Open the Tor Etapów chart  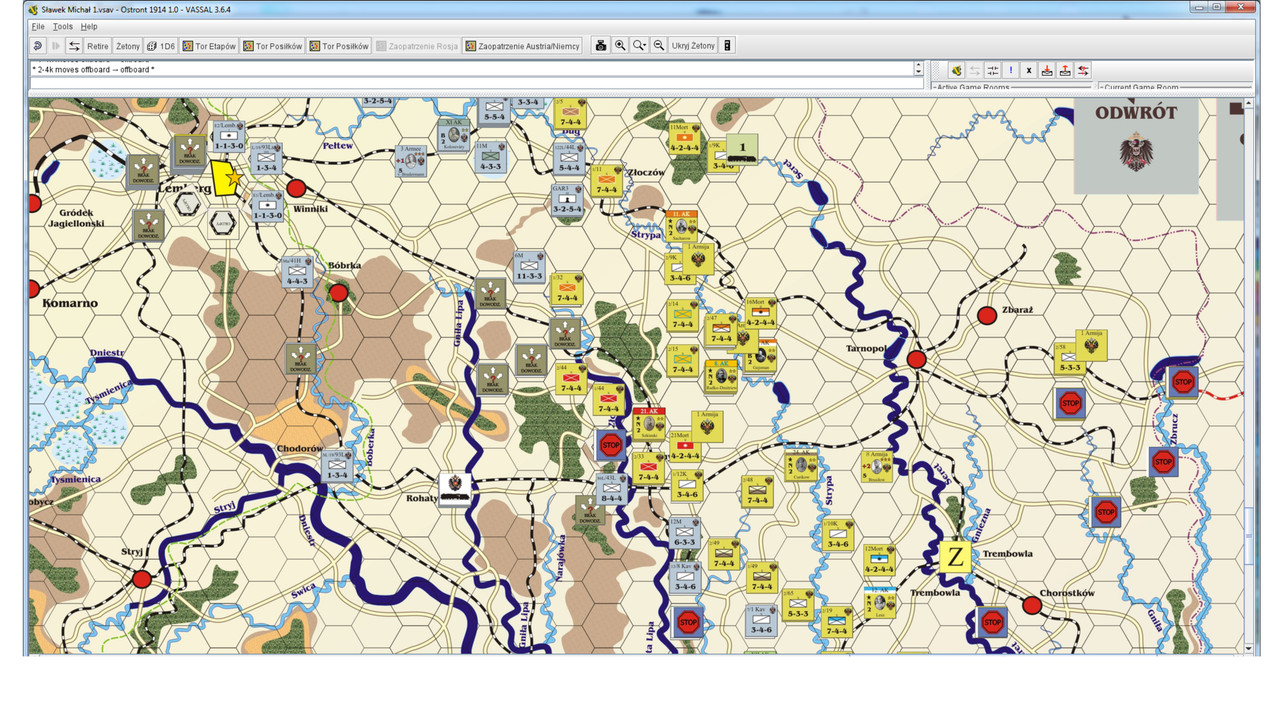209,46
